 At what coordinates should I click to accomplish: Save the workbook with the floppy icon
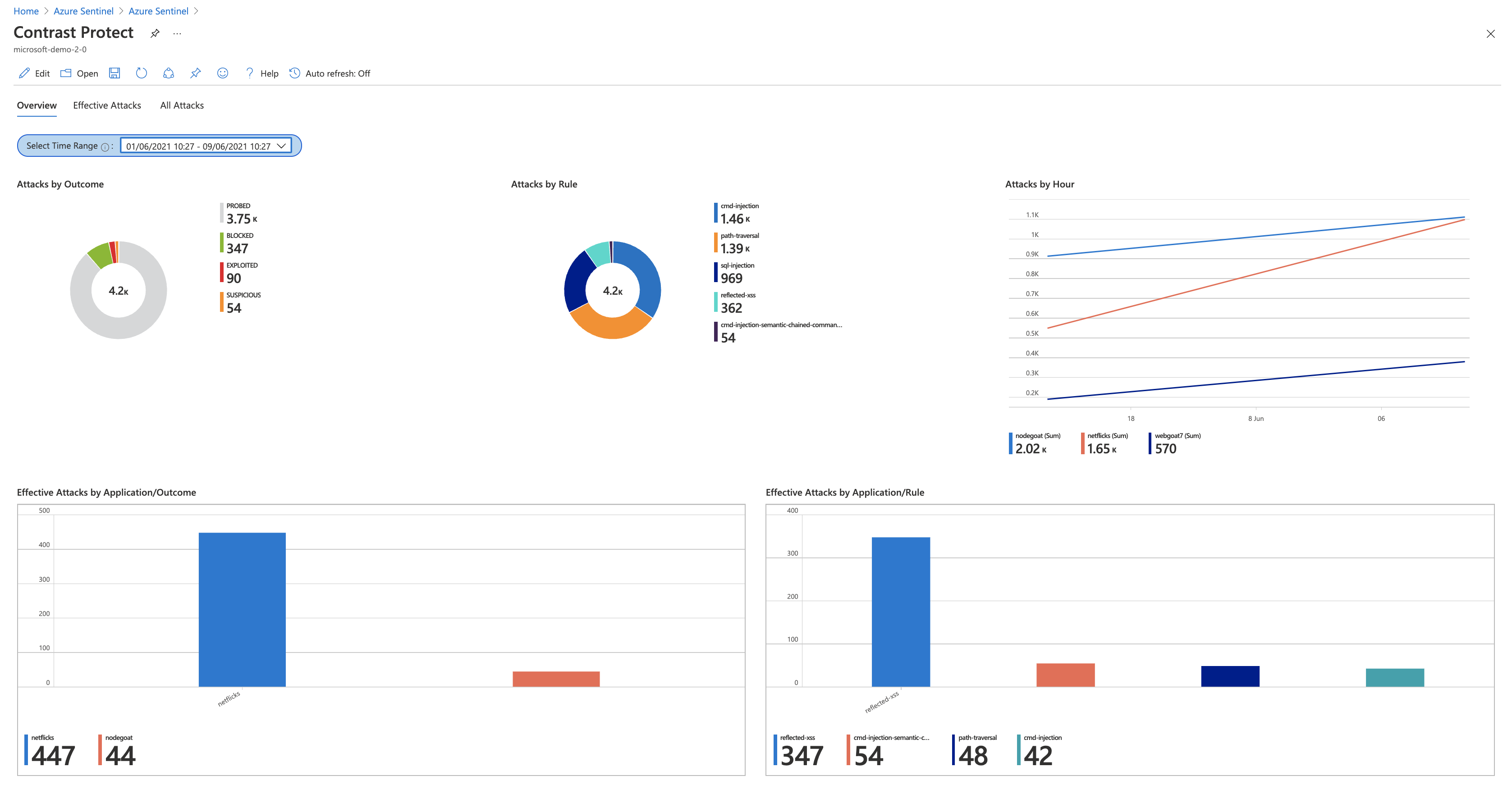(115, 73)
